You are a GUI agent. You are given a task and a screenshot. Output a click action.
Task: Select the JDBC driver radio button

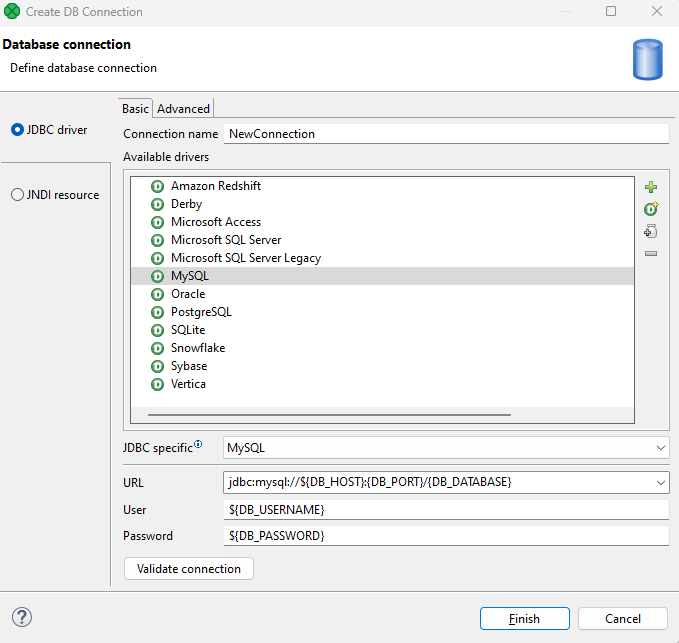click(x=17, y=129)
